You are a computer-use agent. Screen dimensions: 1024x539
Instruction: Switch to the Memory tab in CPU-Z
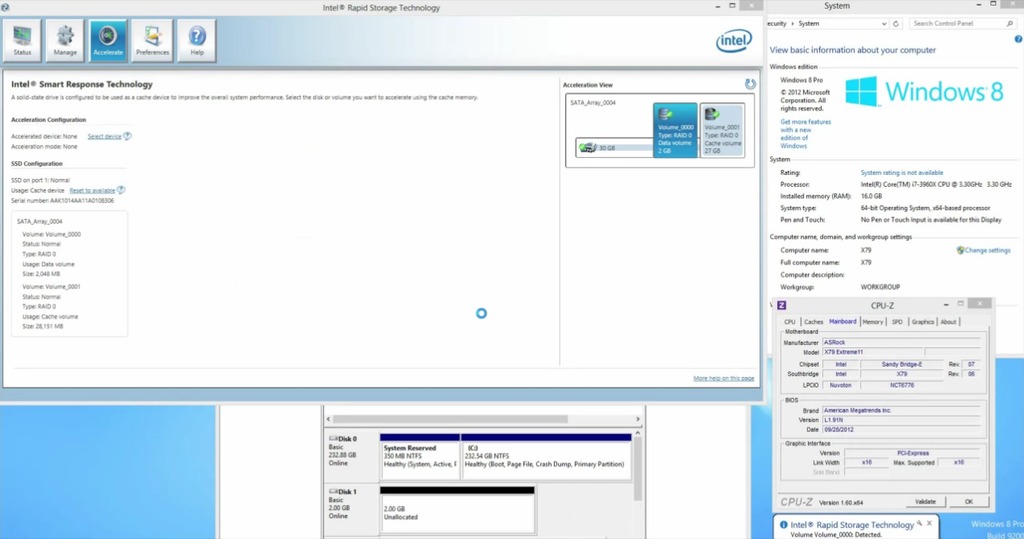point(872,322)
